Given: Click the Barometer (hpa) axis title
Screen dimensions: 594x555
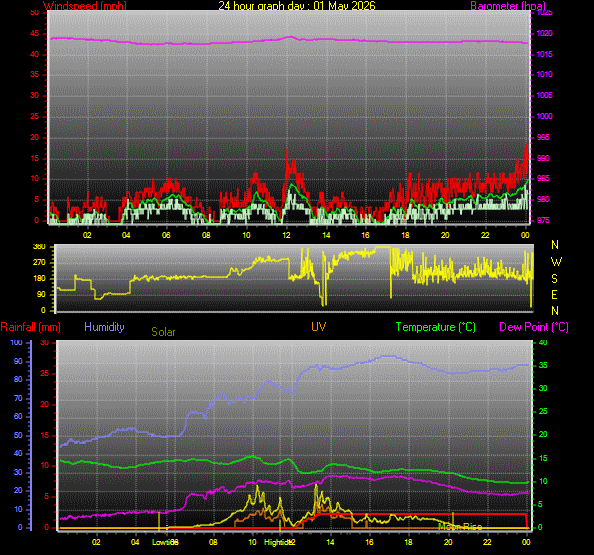Looking at the screenshot, I should (x=508, y=6).
